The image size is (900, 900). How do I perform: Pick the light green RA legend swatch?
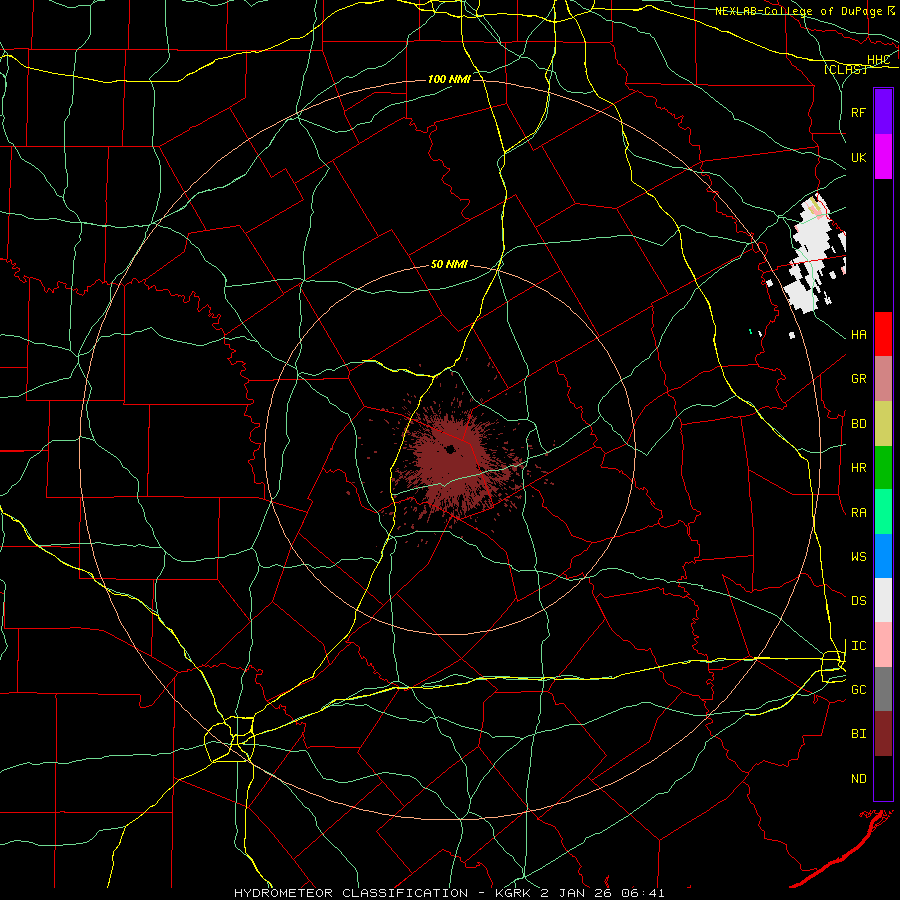(883, 512)
